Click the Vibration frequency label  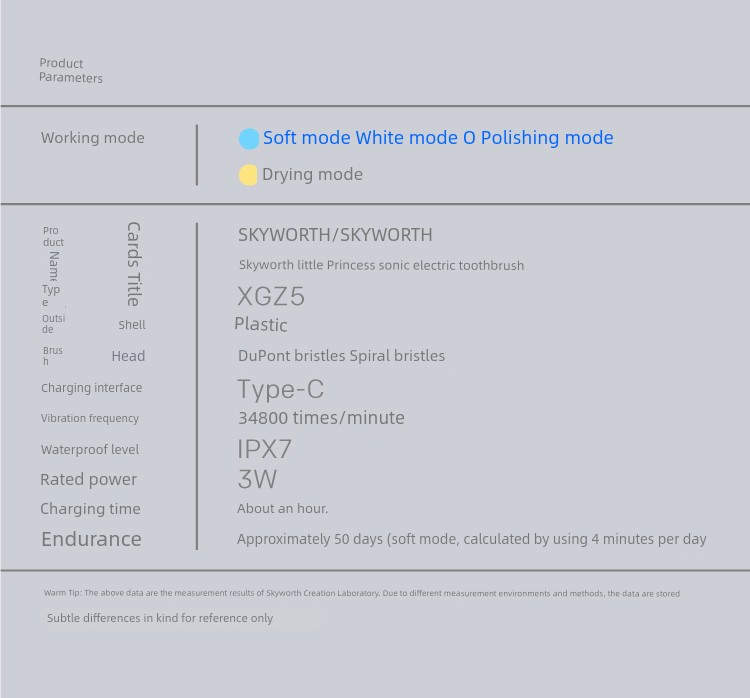tap(90, 419)
